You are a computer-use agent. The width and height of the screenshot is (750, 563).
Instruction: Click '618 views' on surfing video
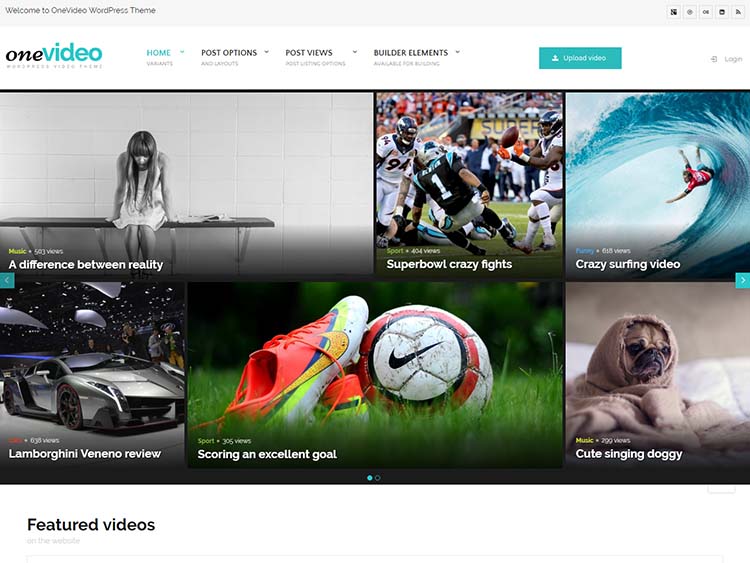point(616,251)
